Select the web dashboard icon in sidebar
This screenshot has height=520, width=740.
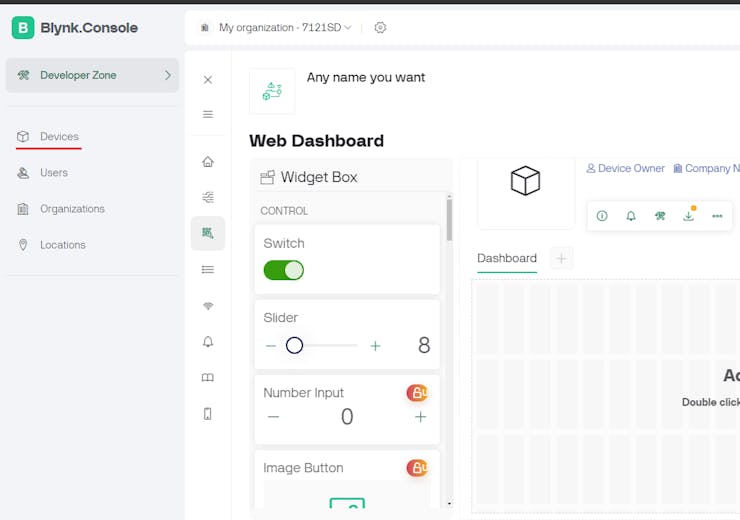pos(208,233)
